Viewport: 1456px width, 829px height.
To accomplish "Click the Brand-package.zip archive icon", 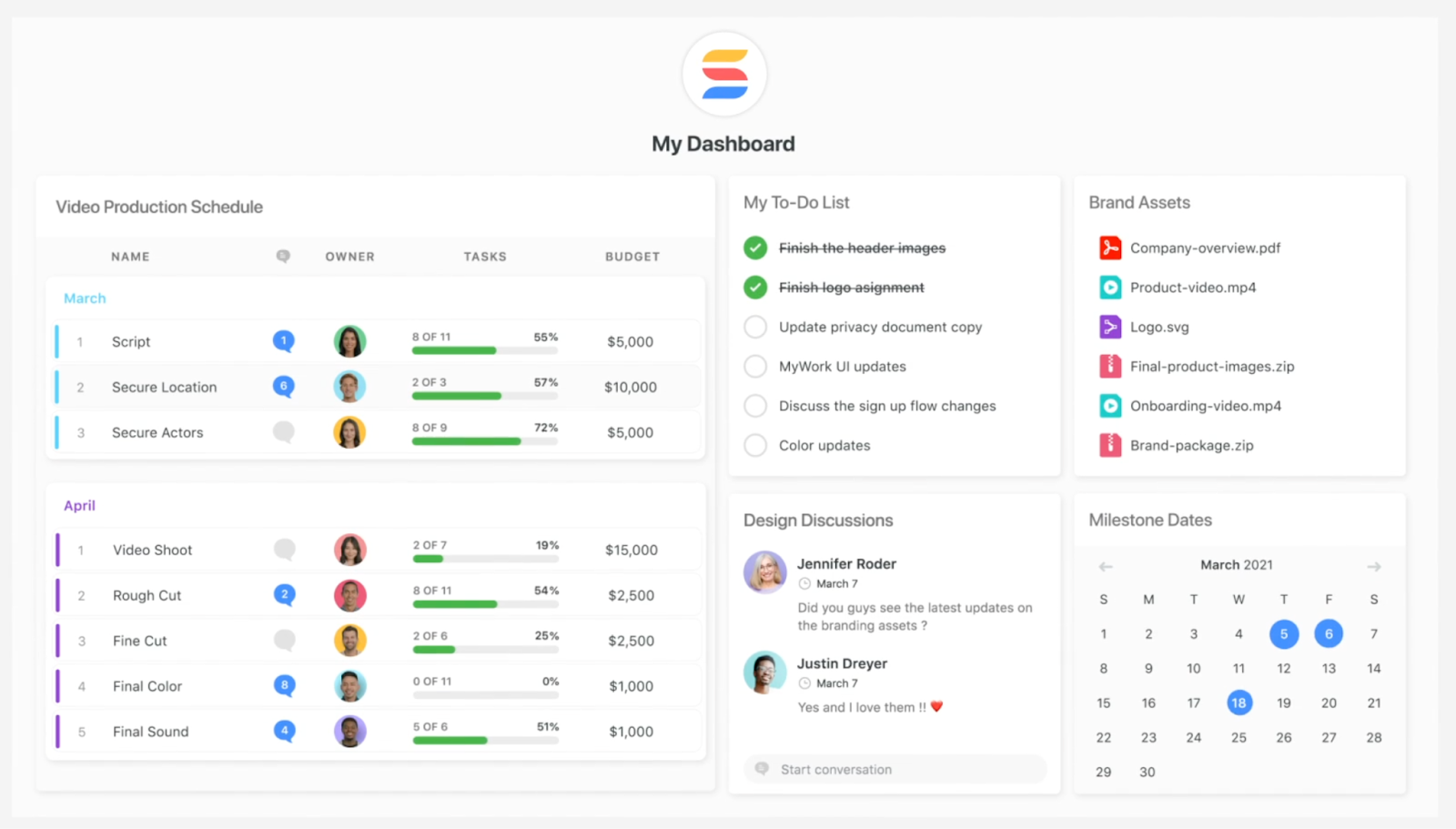I will point(1109,445).
